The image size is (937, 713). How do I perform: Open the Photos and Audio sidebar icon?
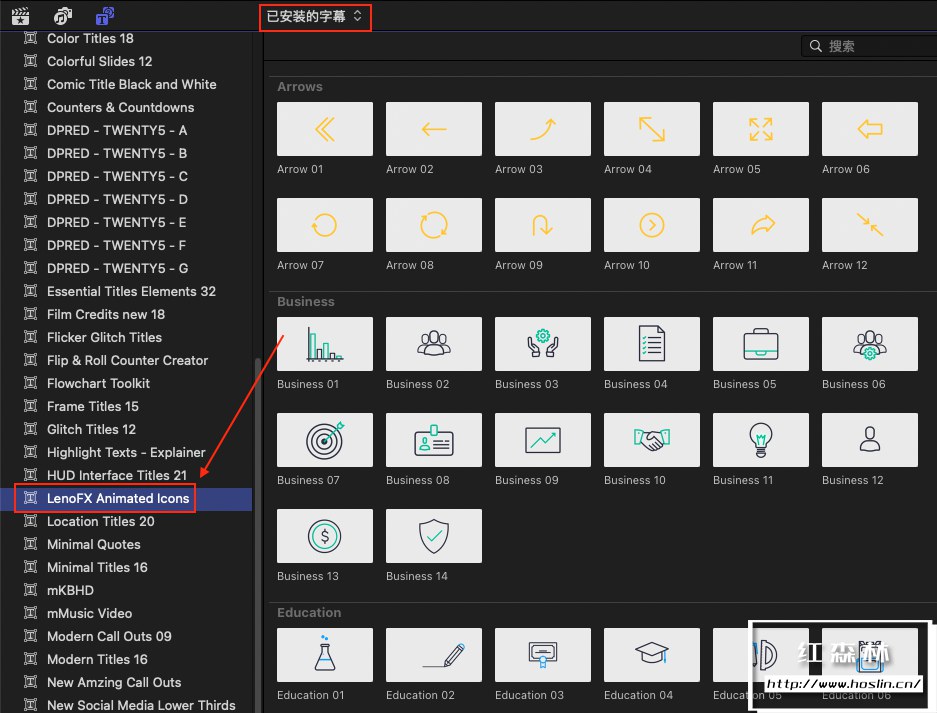click(62, 16)
